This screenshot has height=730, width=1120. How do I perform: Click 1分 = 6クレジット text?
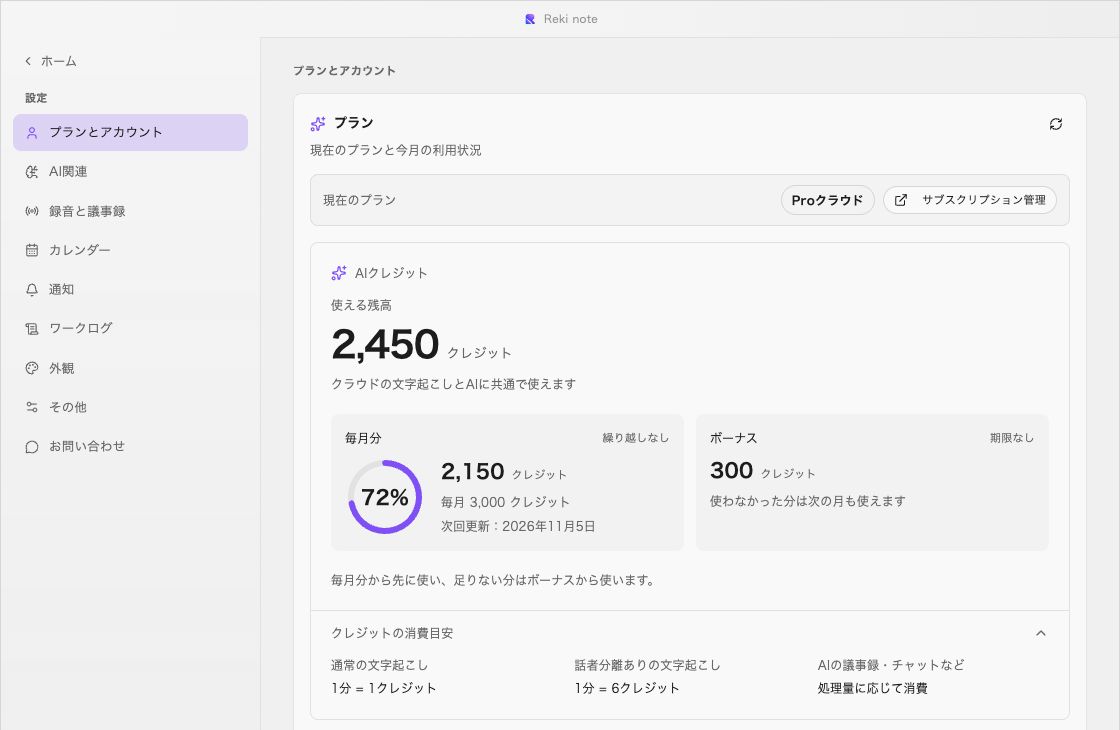627,689
